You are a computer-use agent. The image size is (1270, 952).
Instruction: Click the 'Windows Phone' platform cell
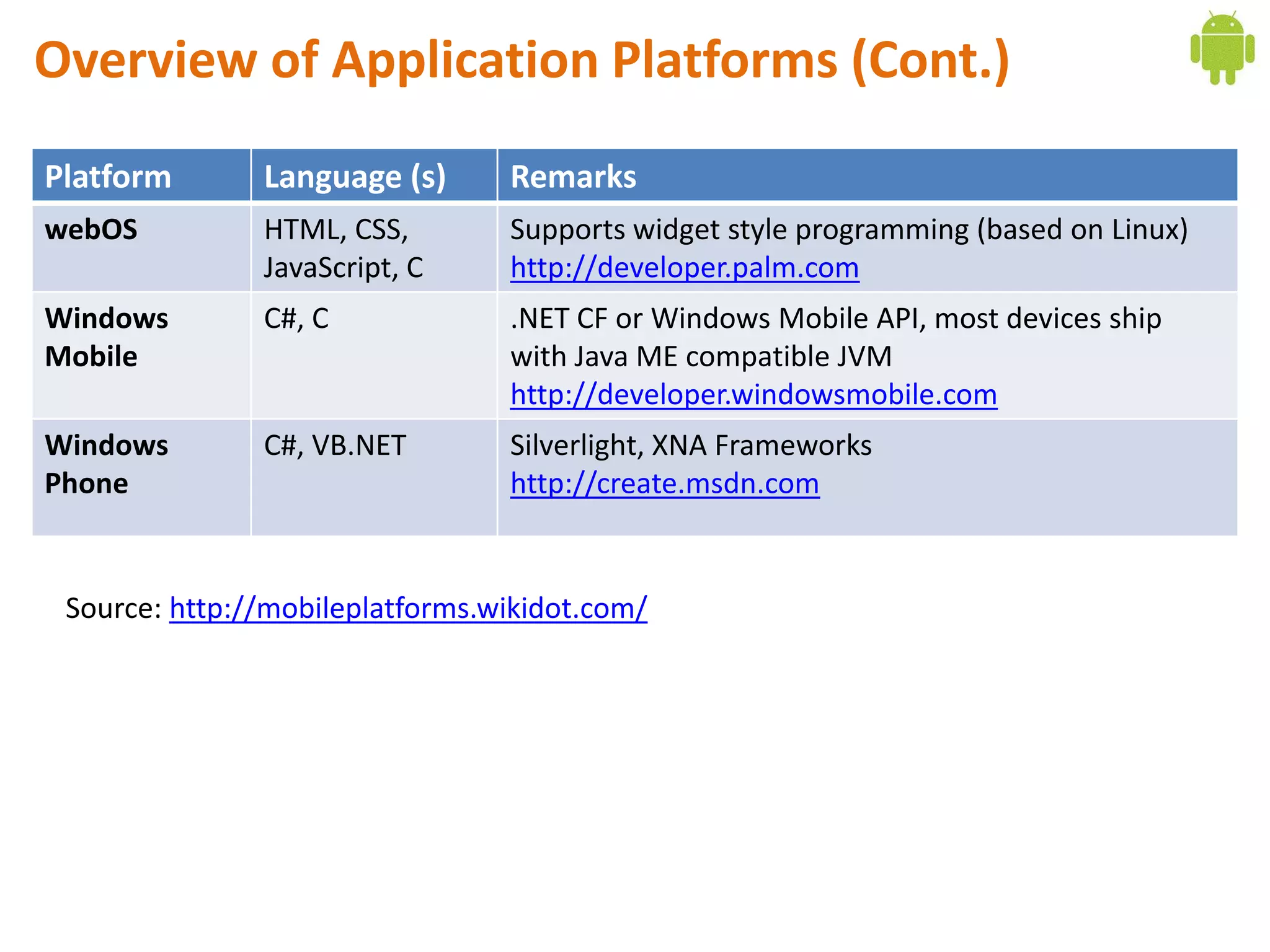point(141,477)
